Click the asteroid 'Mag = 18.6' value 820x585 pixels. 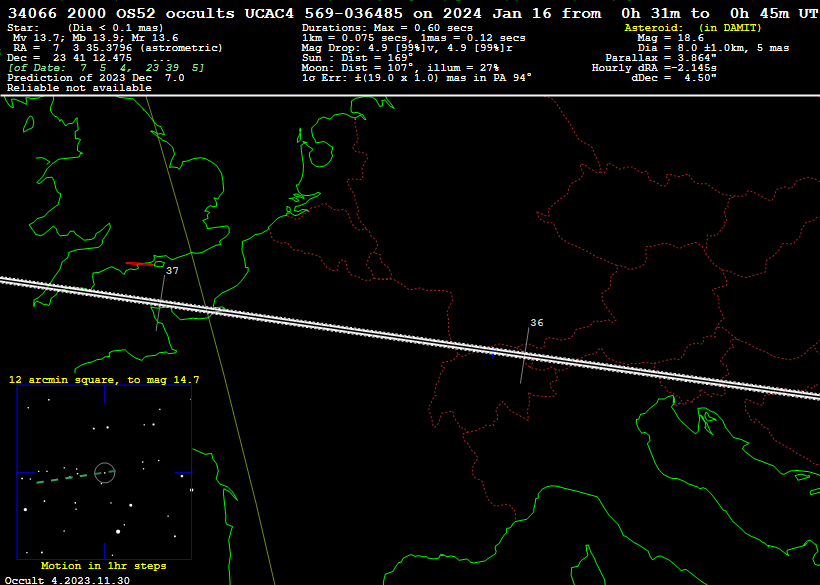[x=670, y=38]
